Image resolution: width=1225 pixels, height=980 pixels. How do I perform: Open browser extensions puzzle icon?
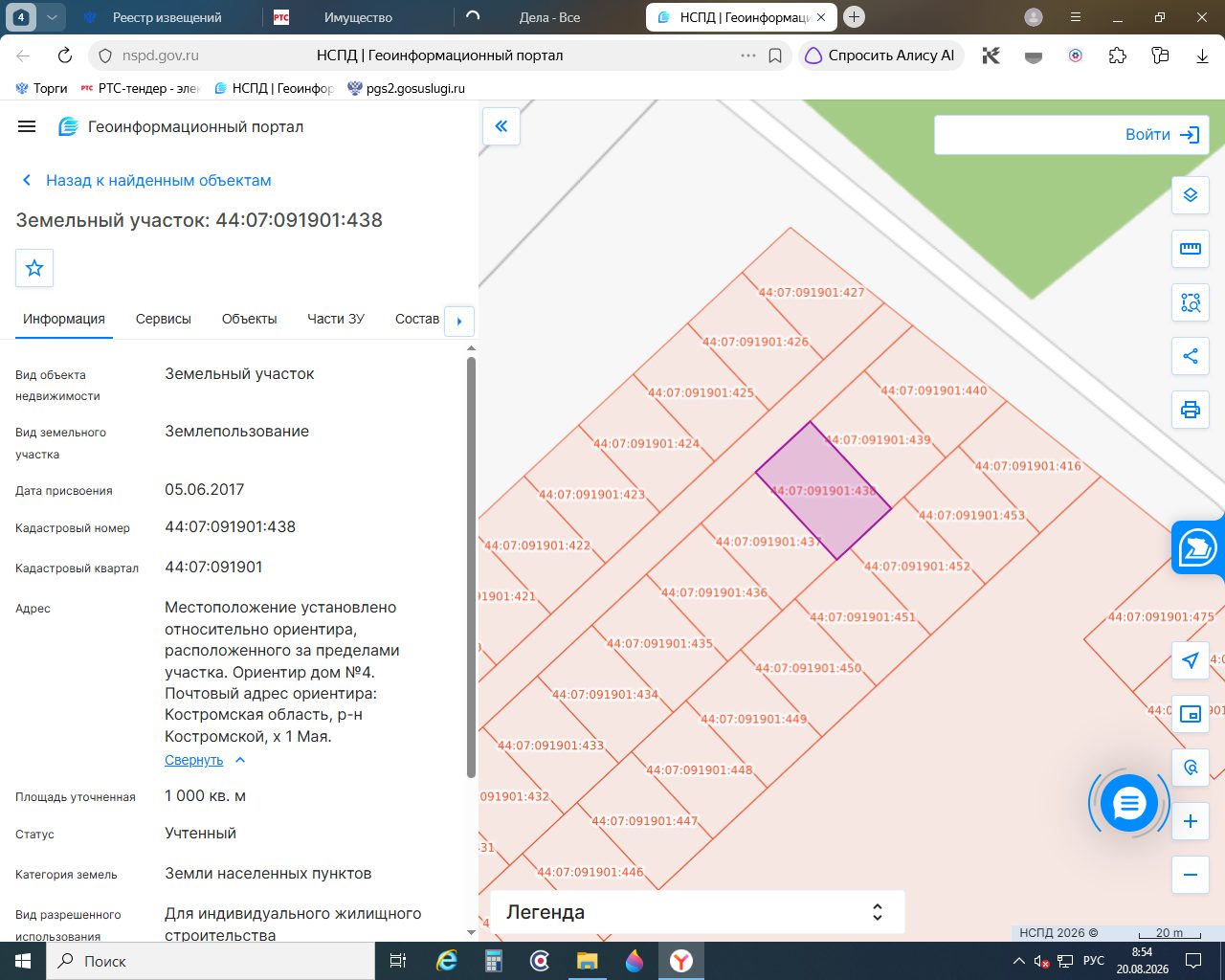click(x=1118, y=56)
